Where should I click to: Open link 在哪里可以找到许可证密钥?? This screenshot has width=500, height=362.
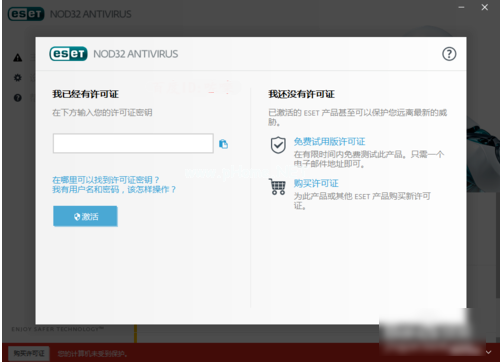click(106, 180)
